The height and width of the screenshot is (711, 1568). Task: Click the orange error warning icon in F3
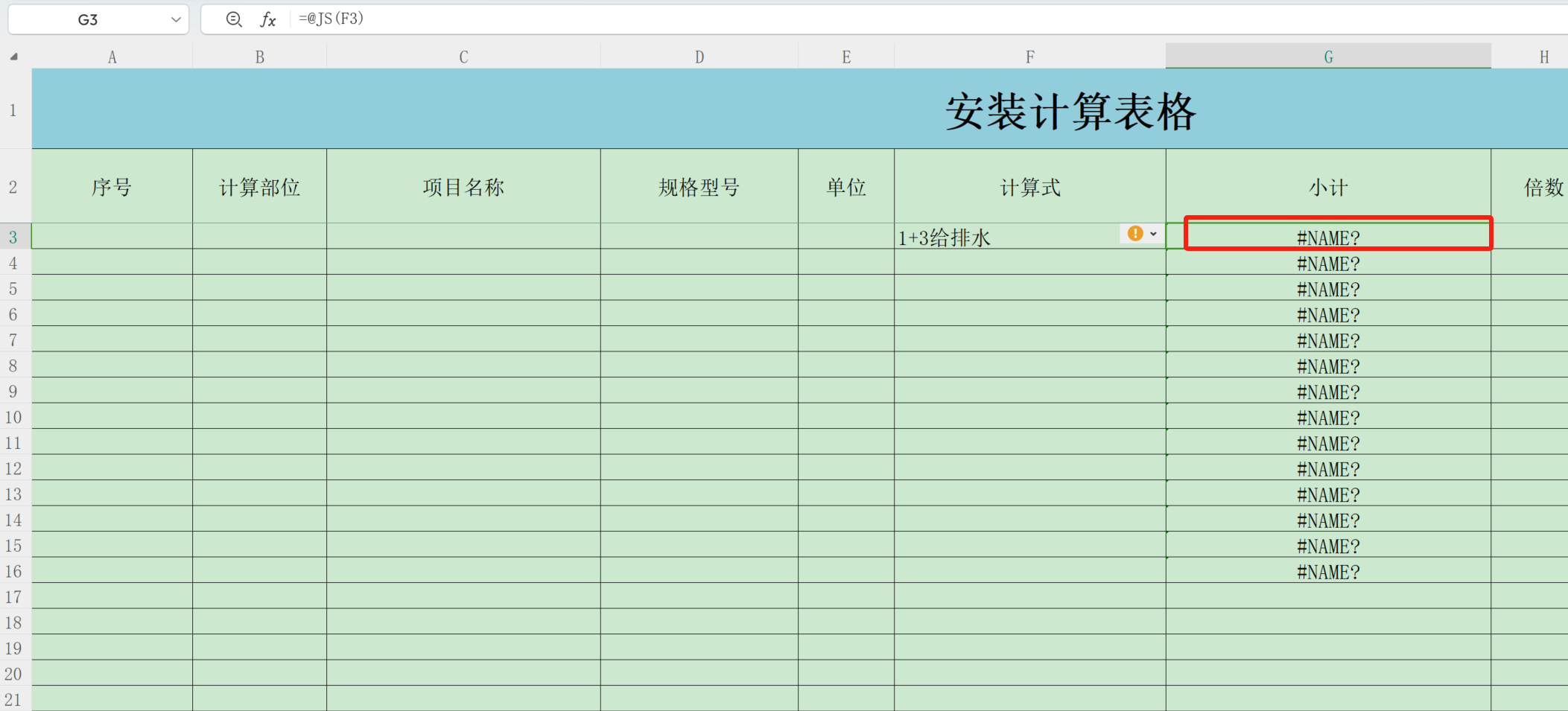click(x=1134, y=234)
